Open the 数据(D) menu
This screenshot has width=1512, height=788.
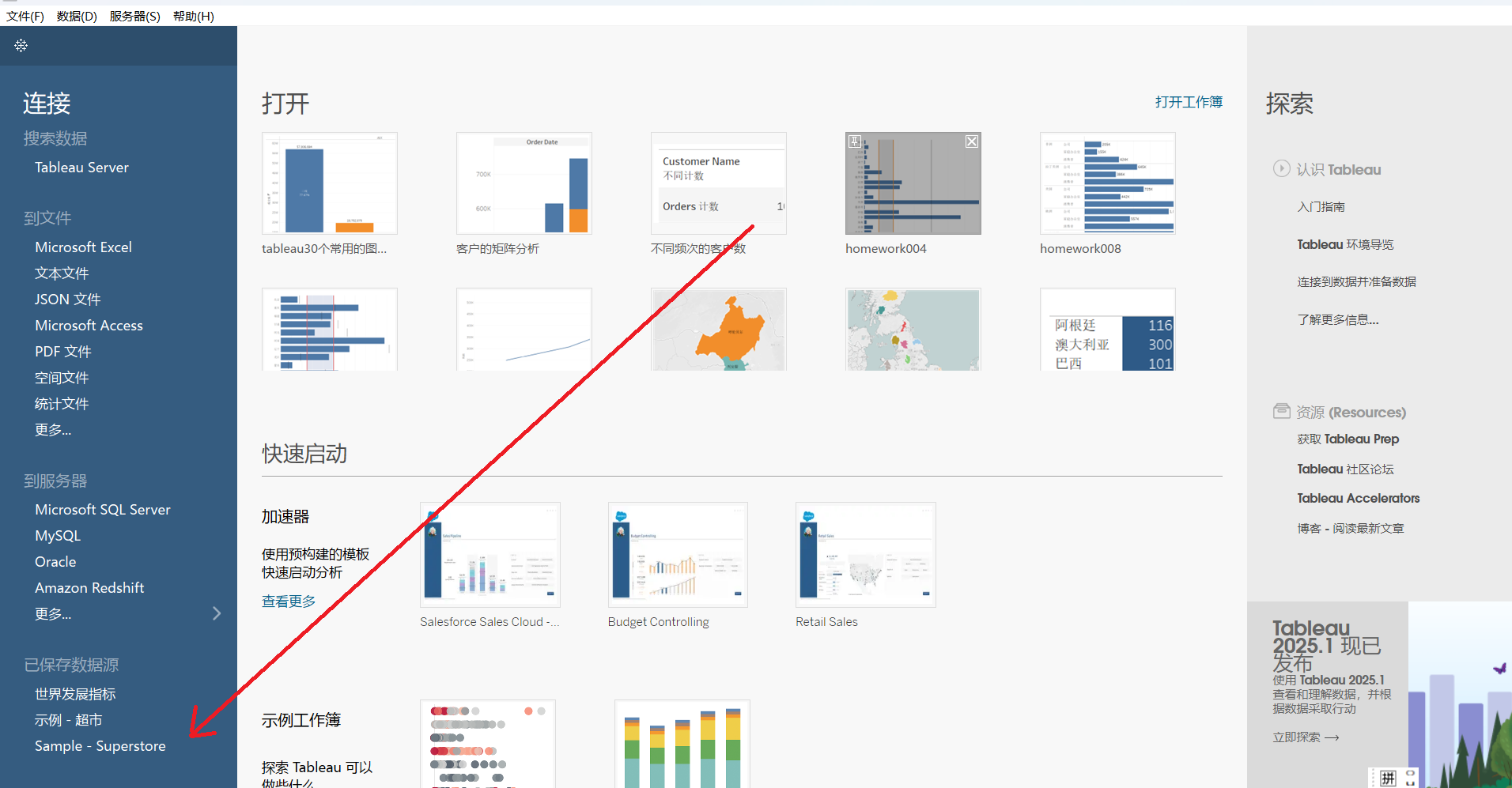pos(77,16)
